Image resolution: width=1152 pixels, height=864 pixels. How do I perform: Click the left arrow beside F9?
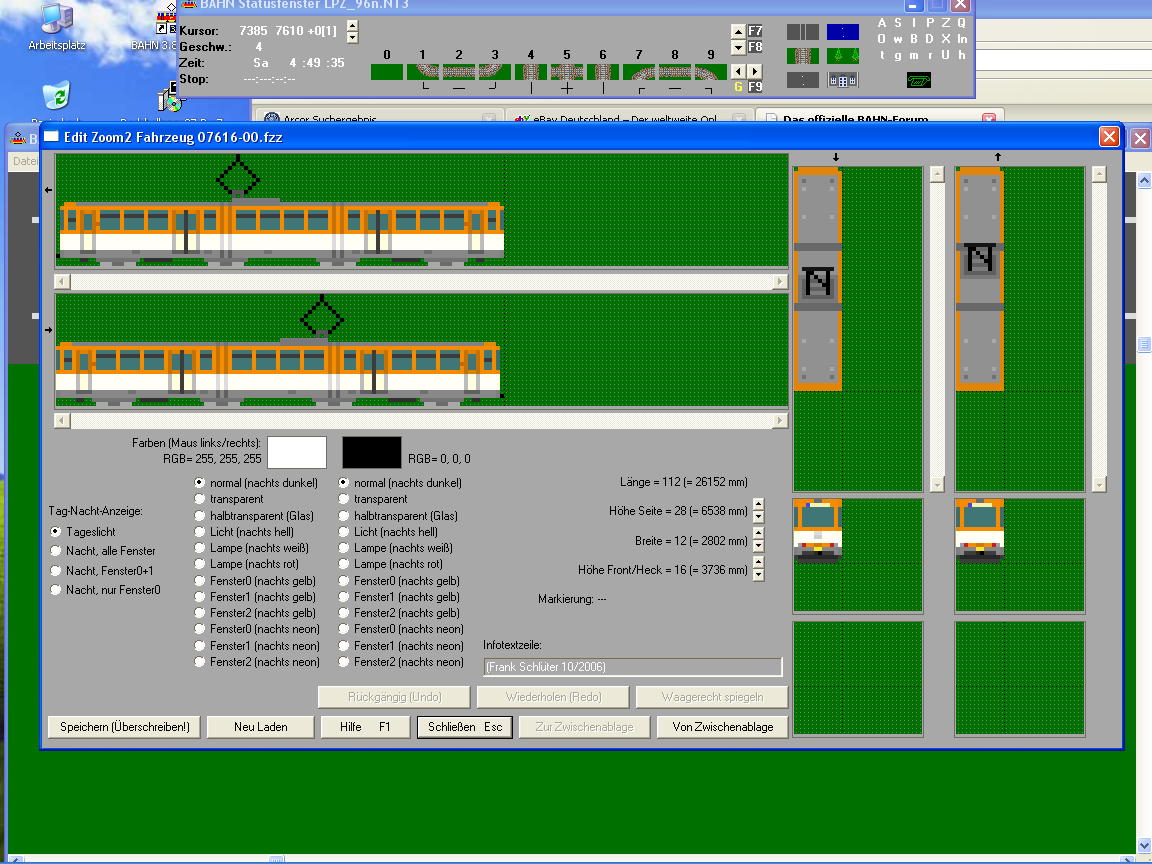(x=739, y=71)
